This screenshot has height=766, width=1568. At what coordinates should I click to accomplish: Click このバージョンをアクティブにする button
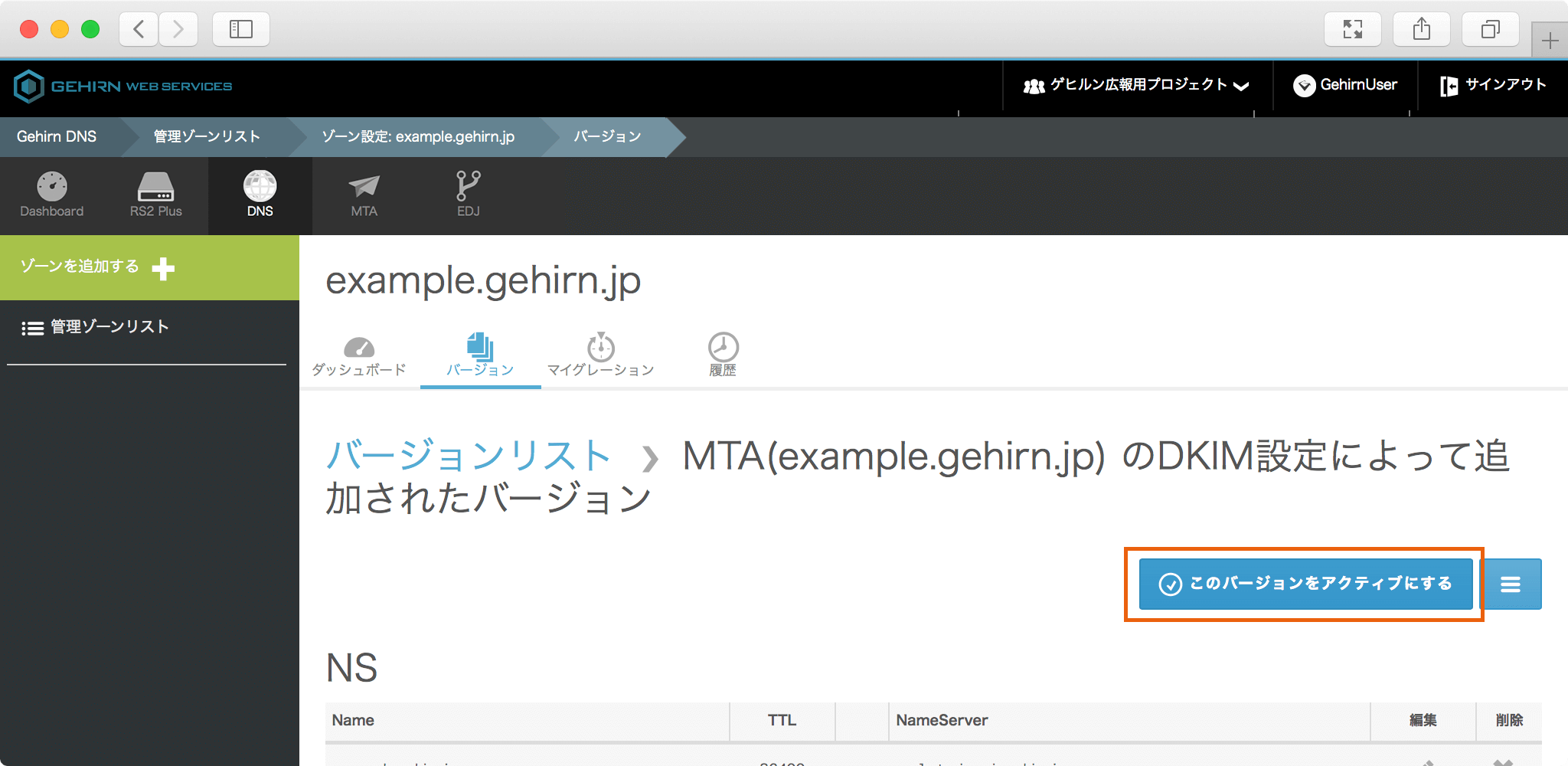1305,584
